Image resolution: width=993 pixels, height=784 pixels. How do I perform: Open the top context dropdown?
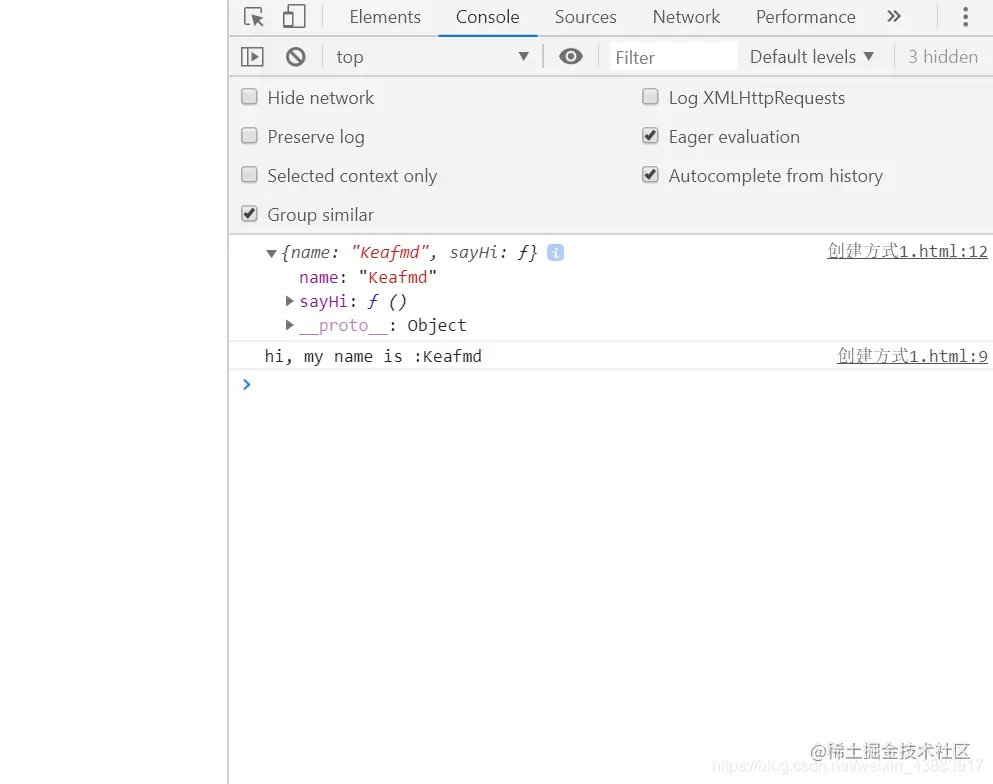[x=433, y=57]
